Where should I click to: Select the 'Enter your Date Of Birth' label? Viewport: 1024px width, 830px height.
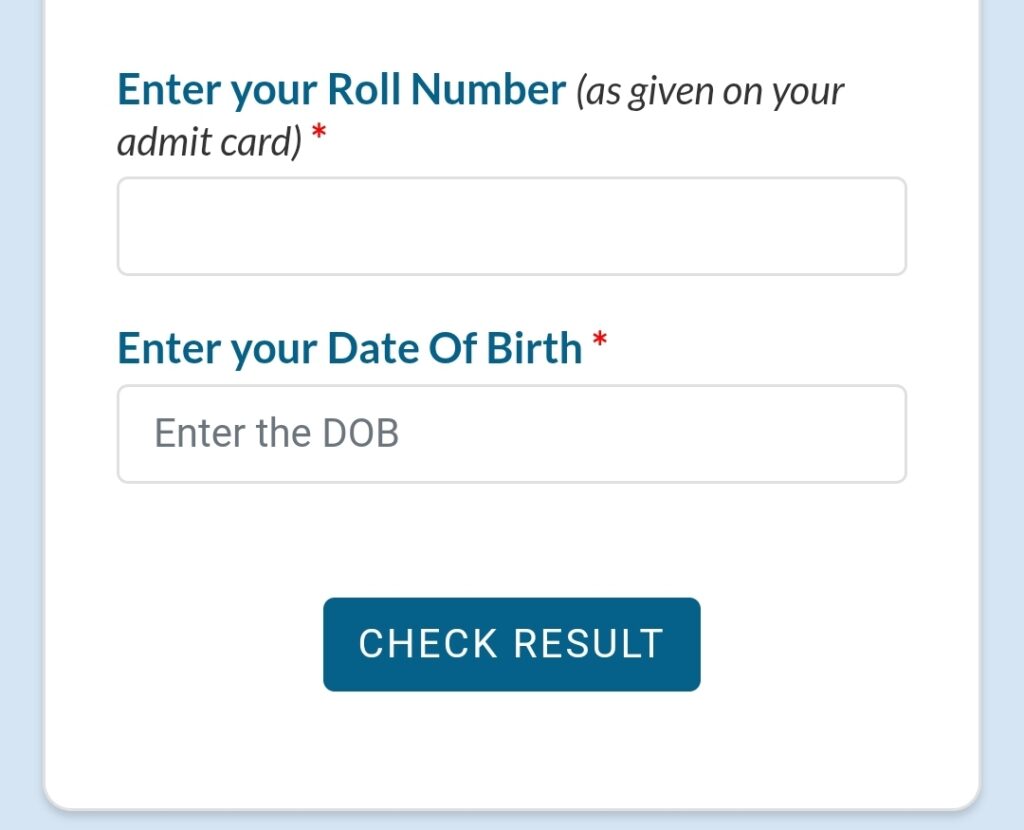[x=349, y=348]
